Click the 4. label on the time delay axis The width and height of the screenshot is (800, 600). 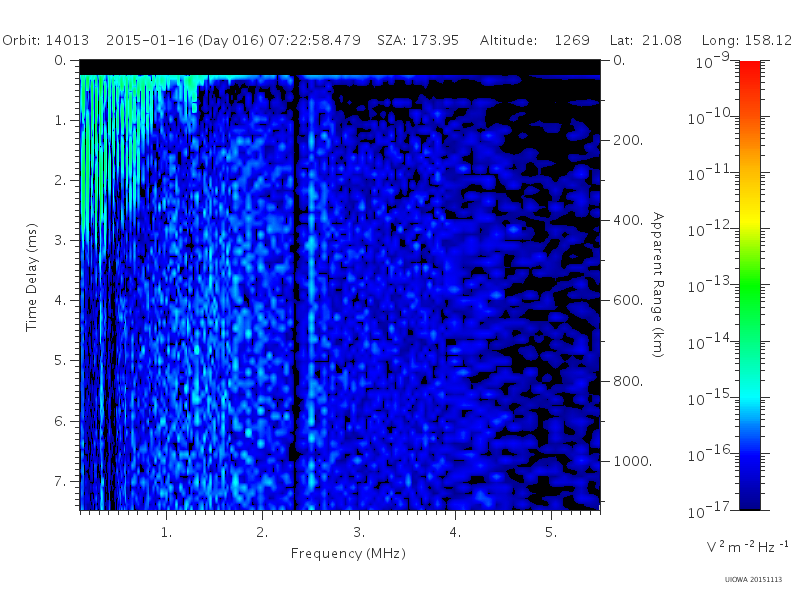(x=60, y=301)
